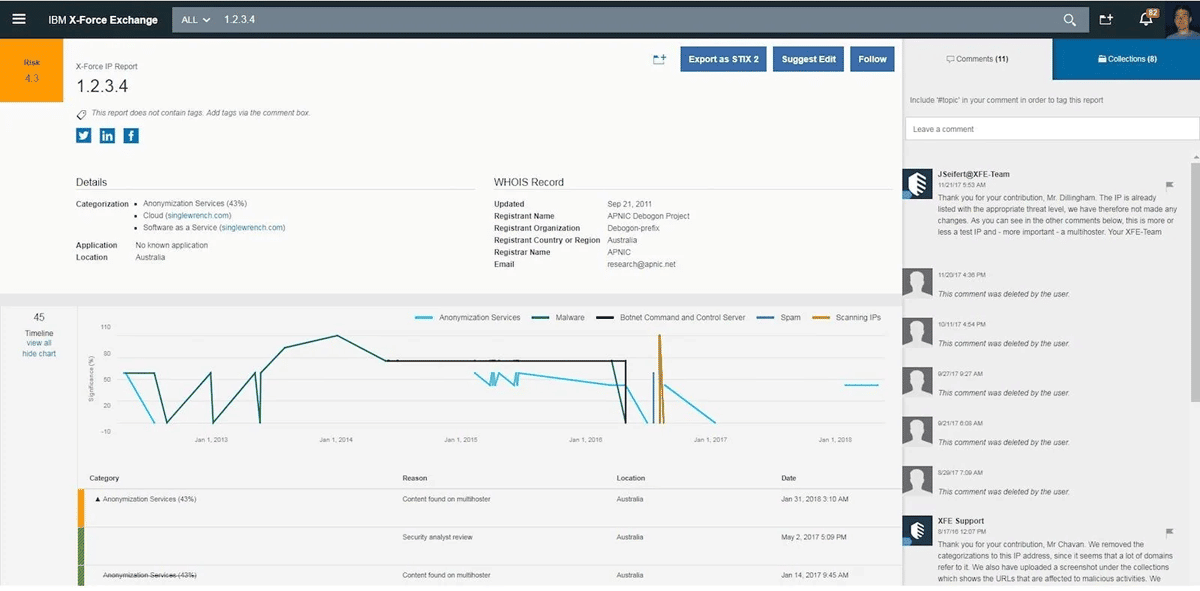The width and height of the screenshot is (1200, 591).
Task: Open the hamburger main menu
Action: (19, 19)
